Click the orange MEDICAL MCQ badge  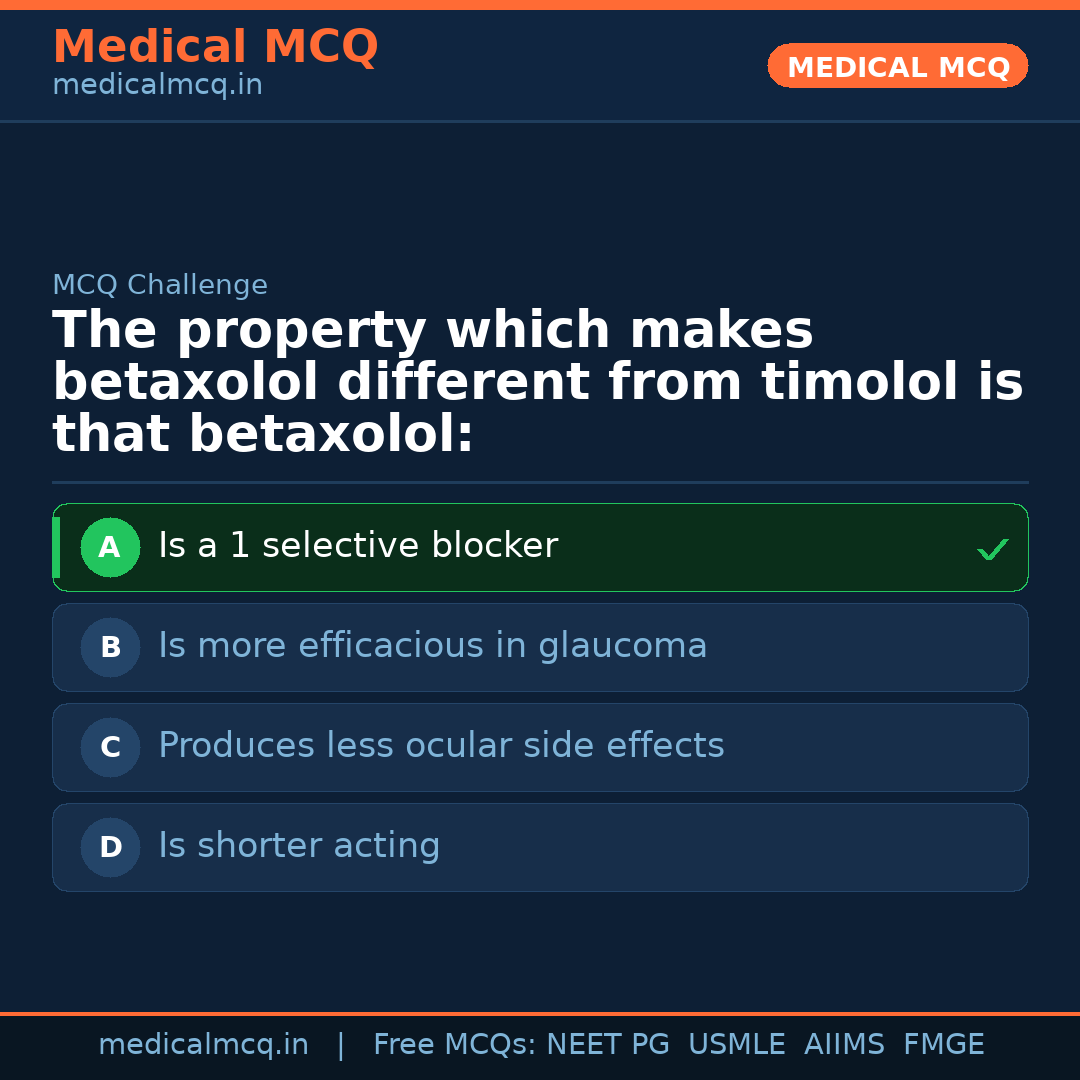coord(897,67)
